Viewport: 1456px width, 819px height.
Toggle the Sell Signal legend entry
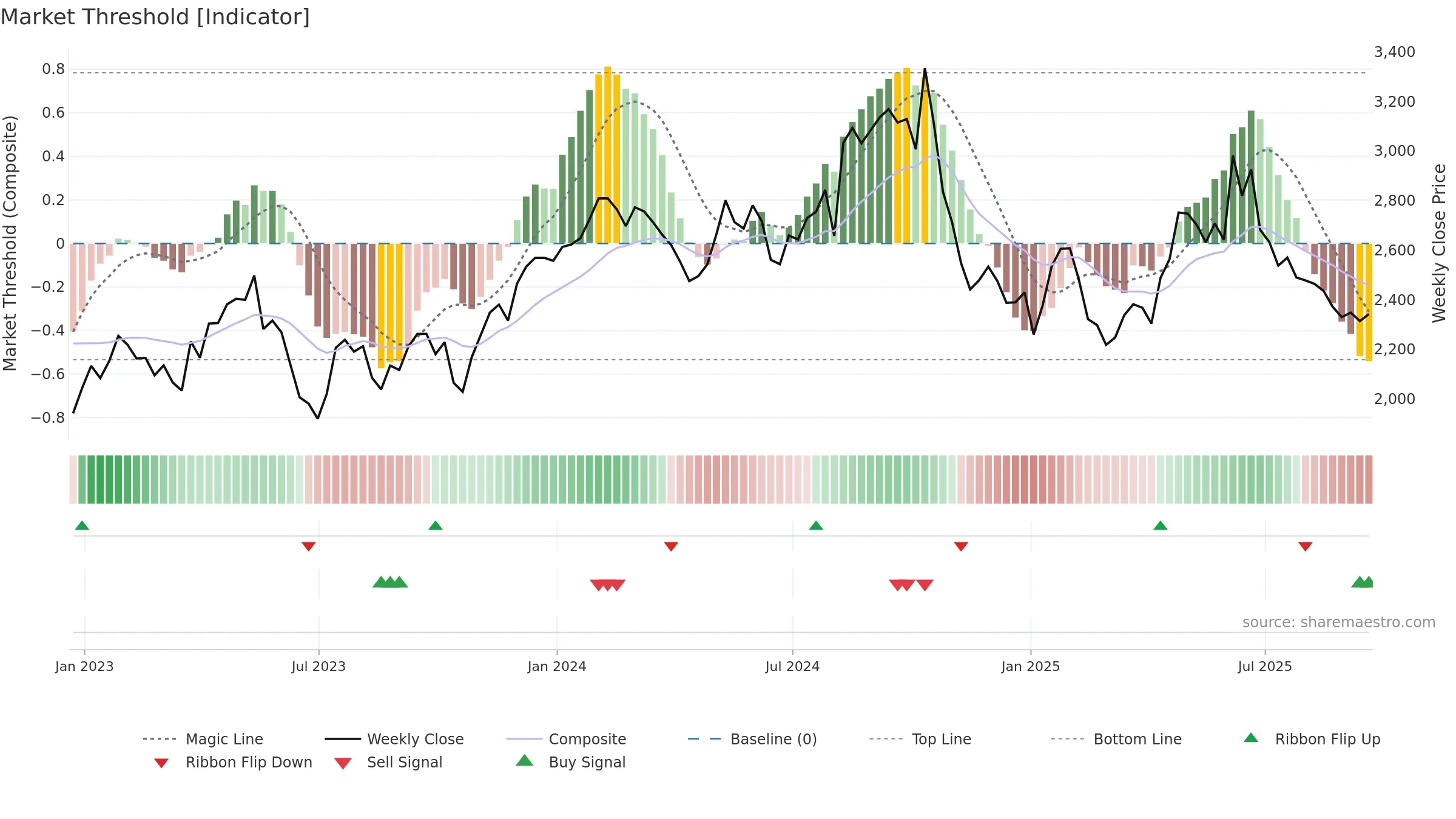click(388, 762)
